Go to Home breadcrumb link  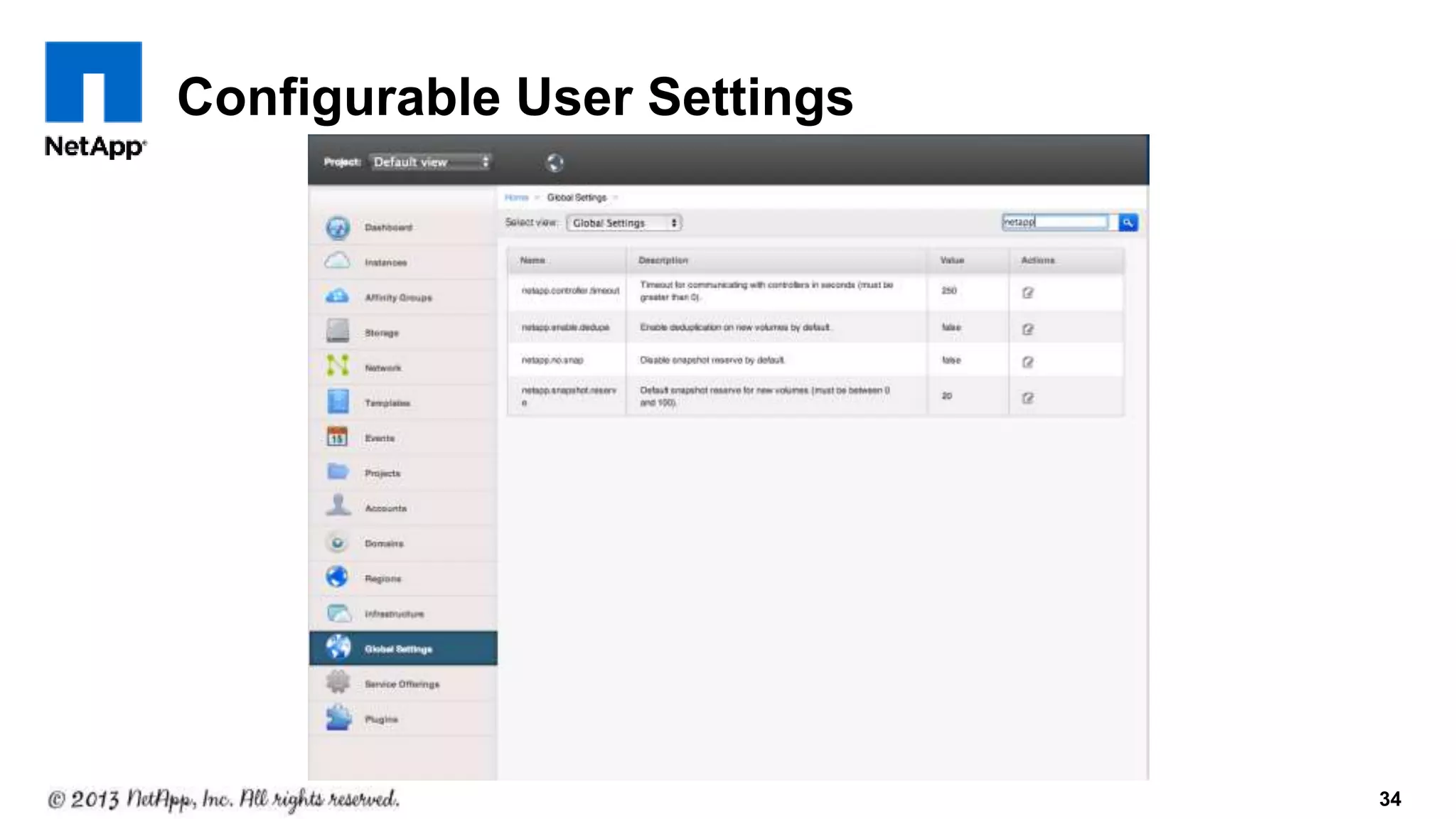[x=517, y=198]
